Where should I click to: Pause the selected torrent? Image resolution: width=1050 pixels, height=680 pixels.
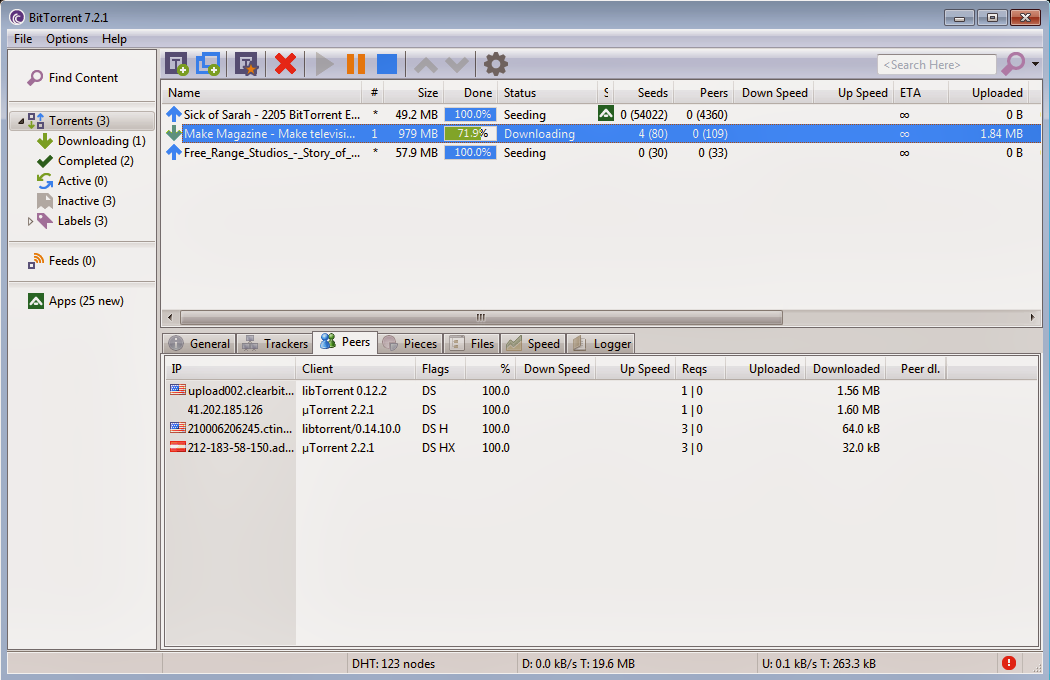[356, 64]
